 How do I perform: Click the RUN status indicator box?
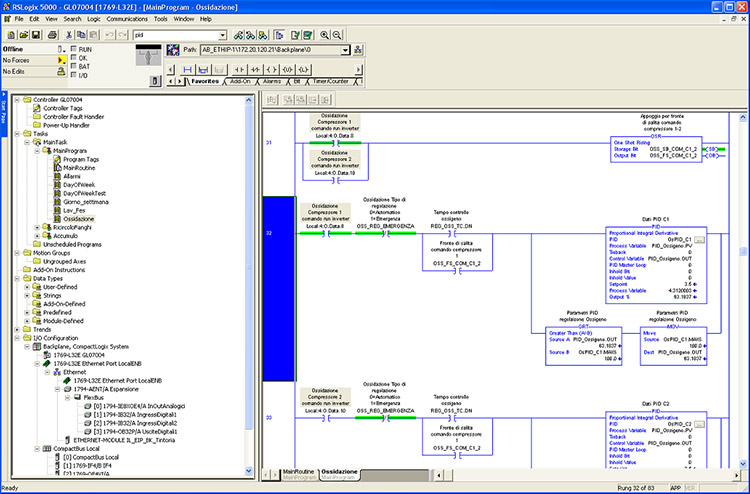coord(74,49)
